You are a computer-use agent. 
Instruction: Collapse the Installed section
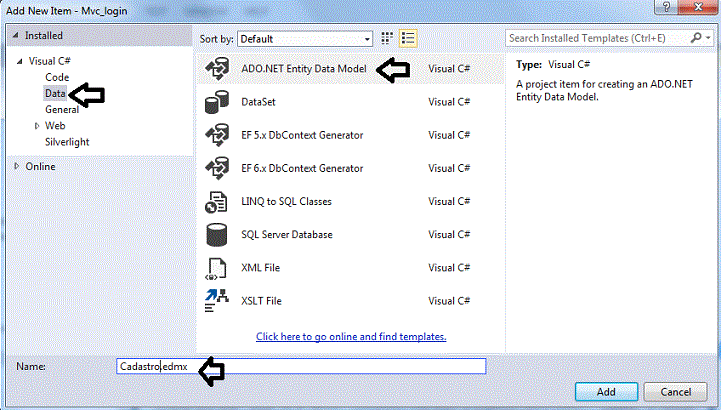click(x=16, y=35)
